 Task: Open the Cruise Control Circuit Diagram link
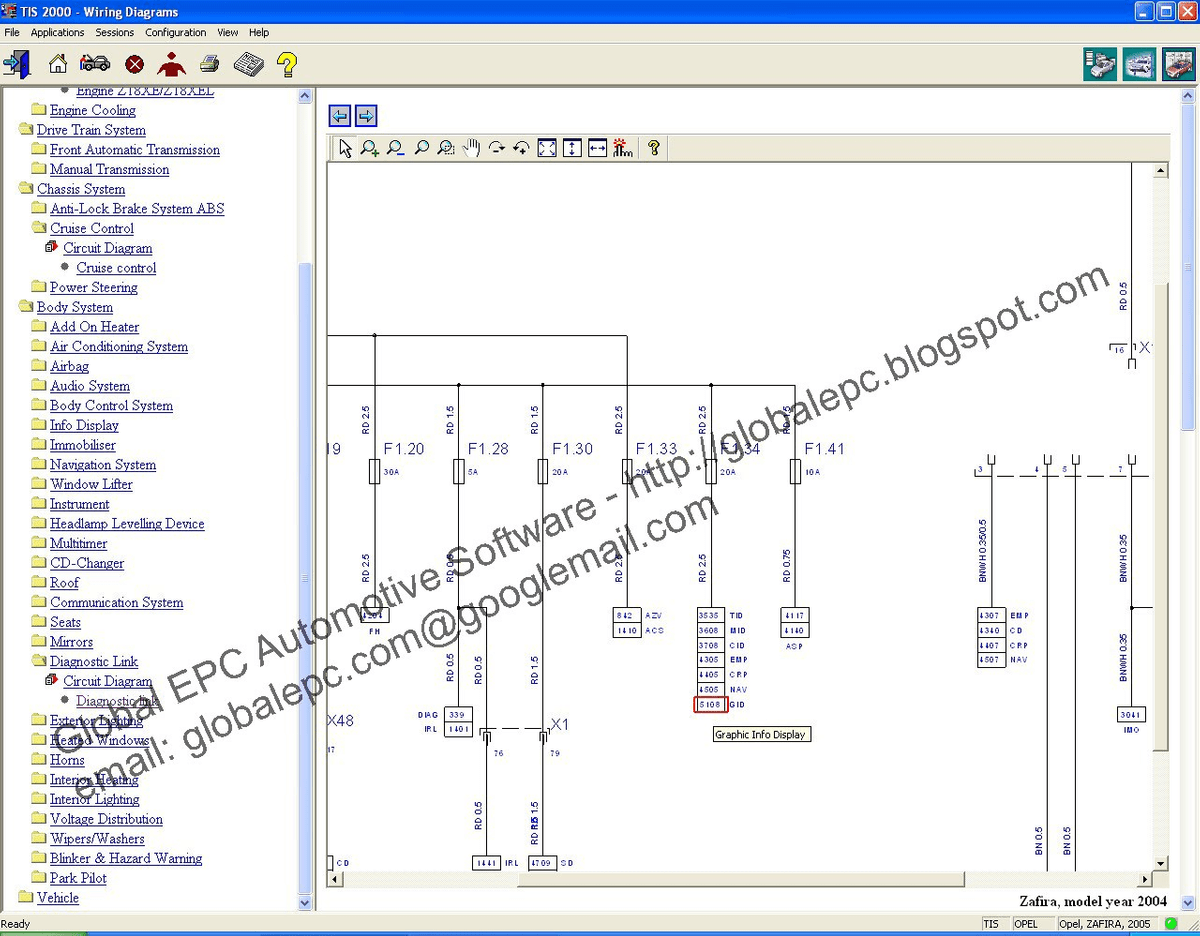(107, 248)
